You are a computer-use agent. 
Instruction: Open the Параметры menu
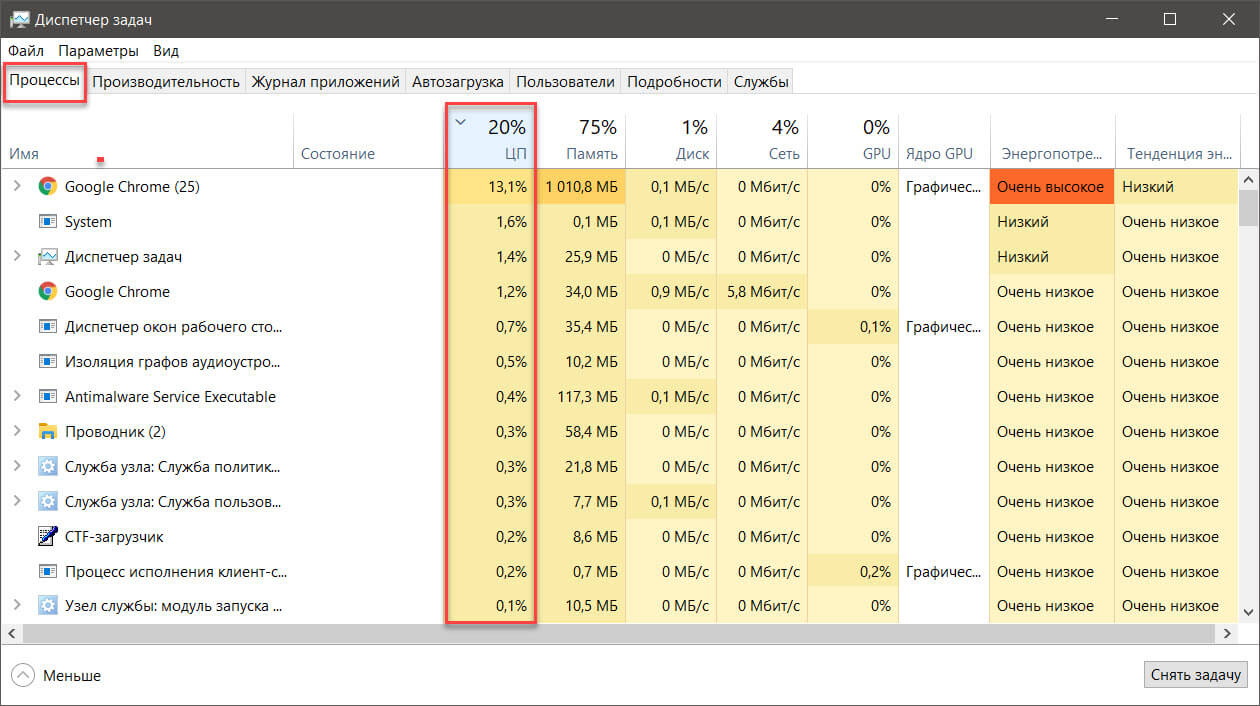pos(98,51)
